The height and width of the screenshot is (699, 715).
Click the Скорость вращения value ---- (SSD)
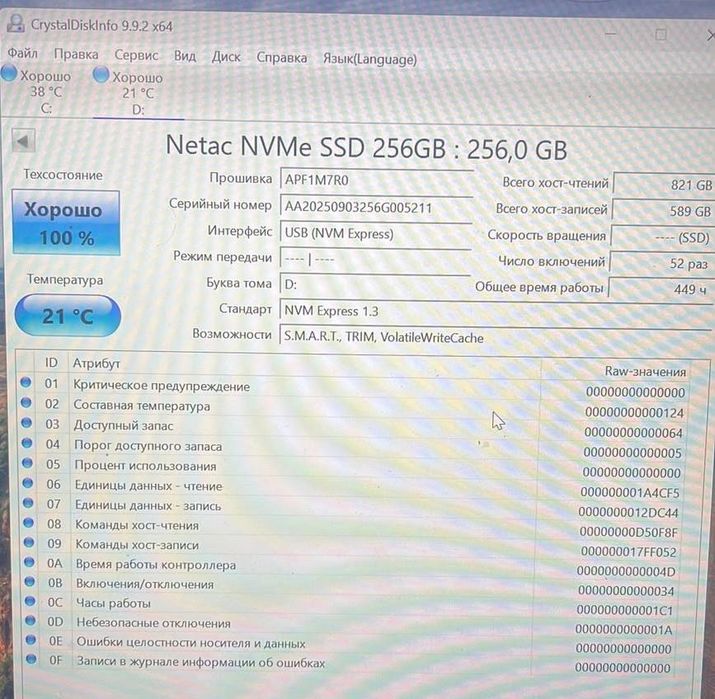(661, 237)
